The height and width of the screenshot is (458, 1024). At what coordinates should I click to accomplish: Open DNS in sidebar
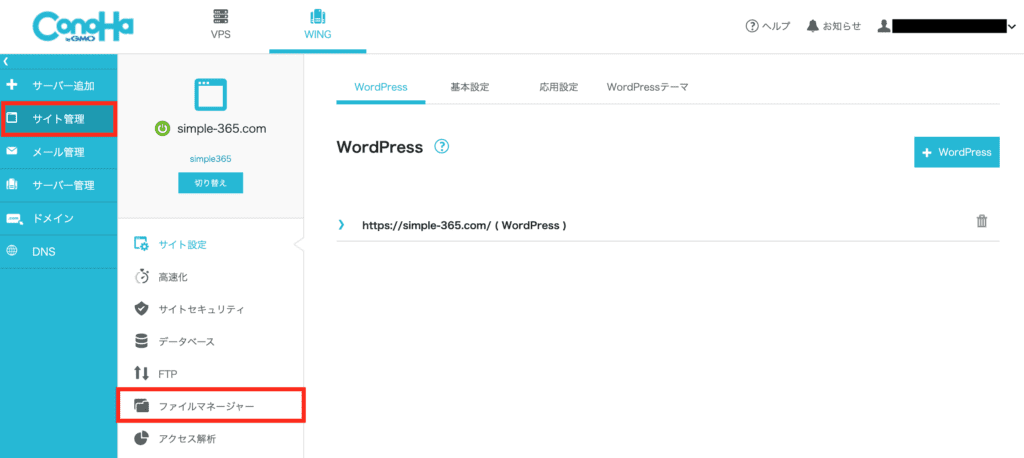pyautogui.click(x=59, y=252)
